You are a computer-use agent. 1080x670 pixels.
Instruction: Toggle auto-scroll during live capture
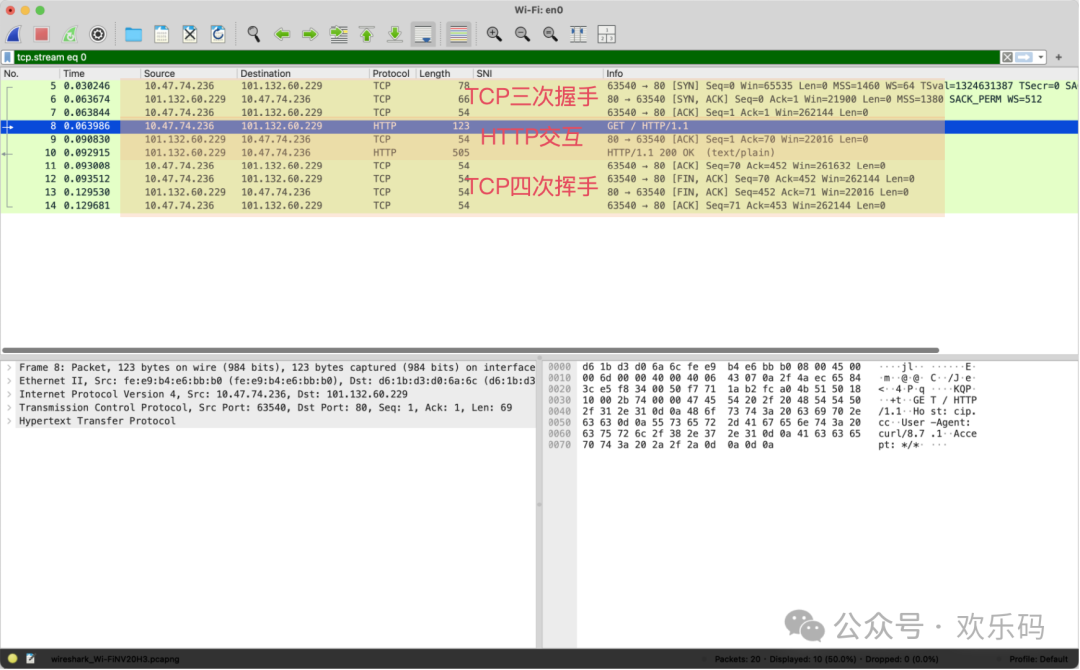click(x=423, y=34)
